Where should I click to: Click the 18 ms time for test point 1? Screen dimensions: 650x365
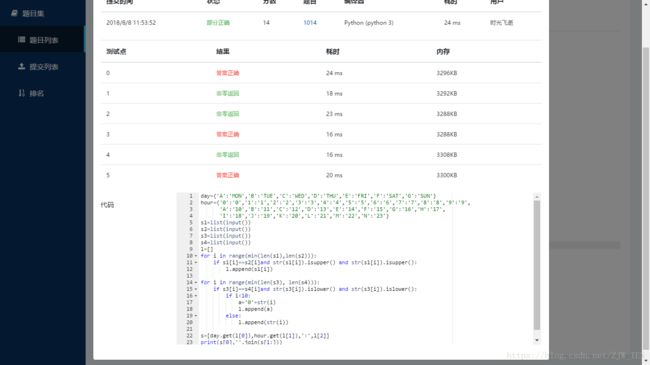pos(334,93)
